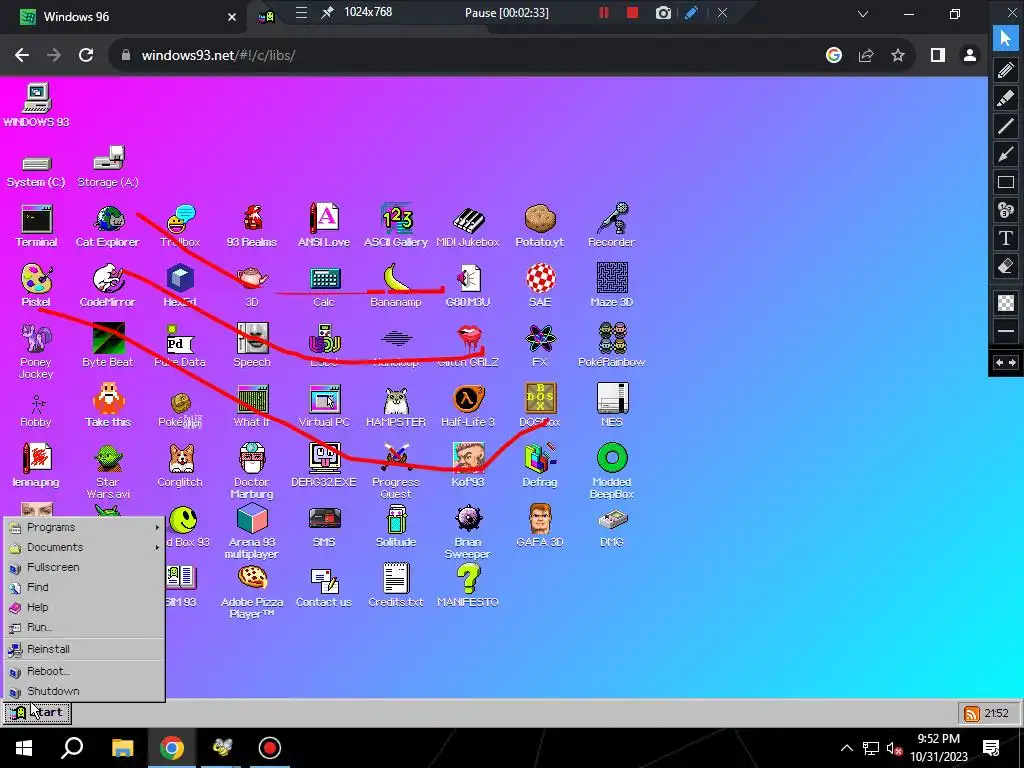Image resolution: width=1024 pixels, height=768 pixels.
Task: Open Windows search on the taskbar
Action: click(72, 748)
